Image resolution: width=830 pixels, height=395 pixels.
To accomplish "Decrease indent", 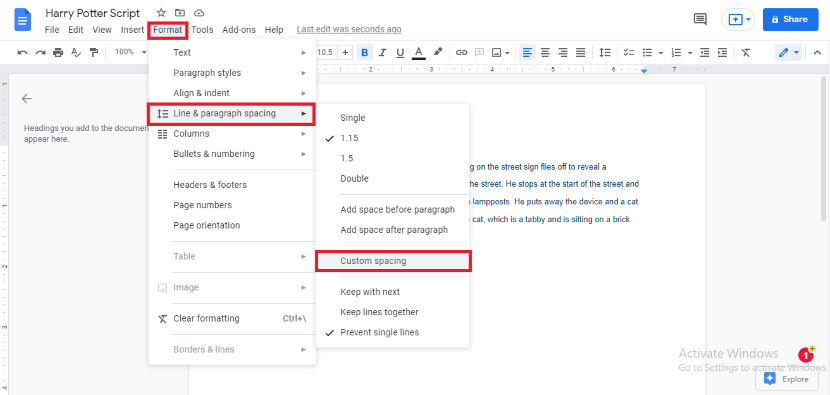I will click(704, 52).
